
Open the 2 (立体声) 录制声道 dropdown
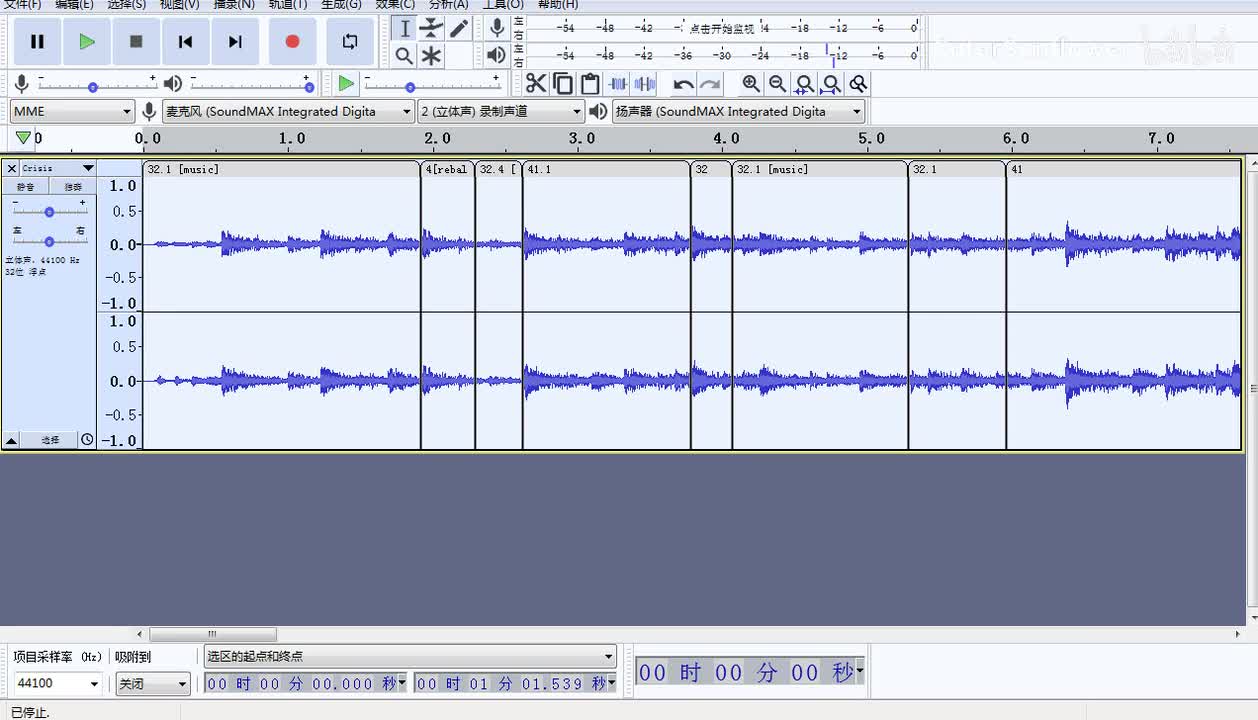[x=501, y=111]
